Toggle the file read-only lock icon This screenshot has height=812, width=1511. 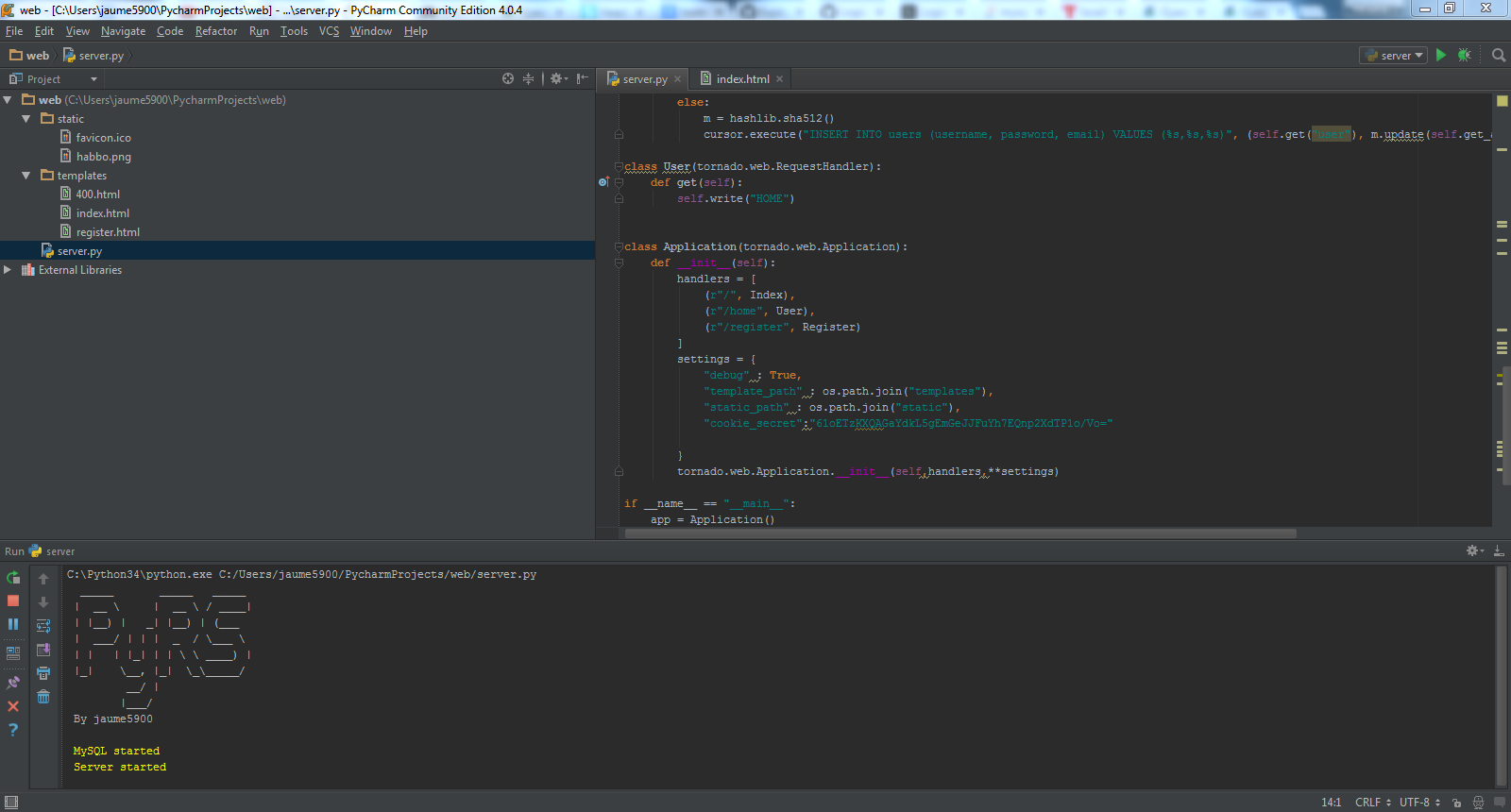point(1457,803)
